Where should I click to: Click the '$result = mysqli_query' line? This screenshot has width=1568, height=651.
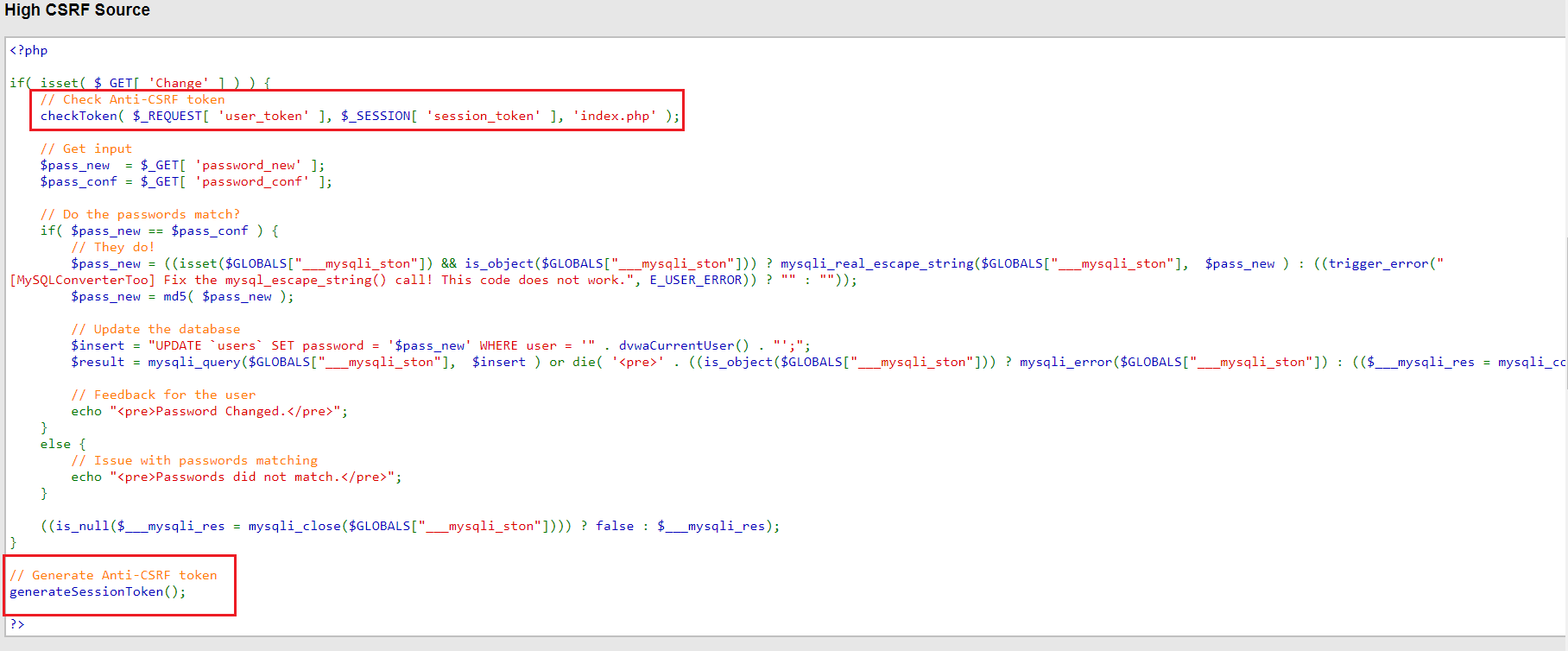pyautogui.click(x=819, y=362)
